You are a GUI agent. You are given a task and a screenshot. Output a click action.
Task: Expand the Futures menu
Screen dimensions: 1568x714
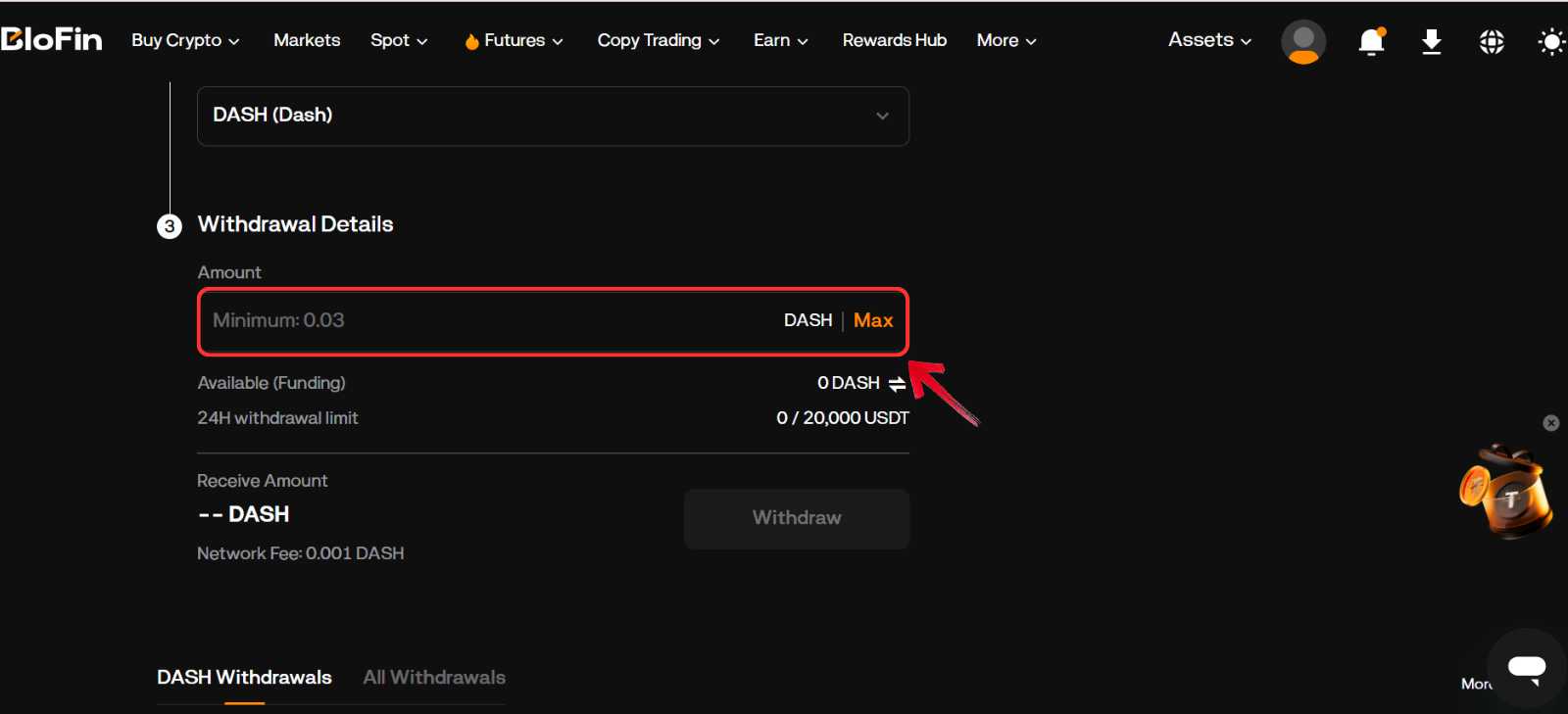click(x=514, y=40)
